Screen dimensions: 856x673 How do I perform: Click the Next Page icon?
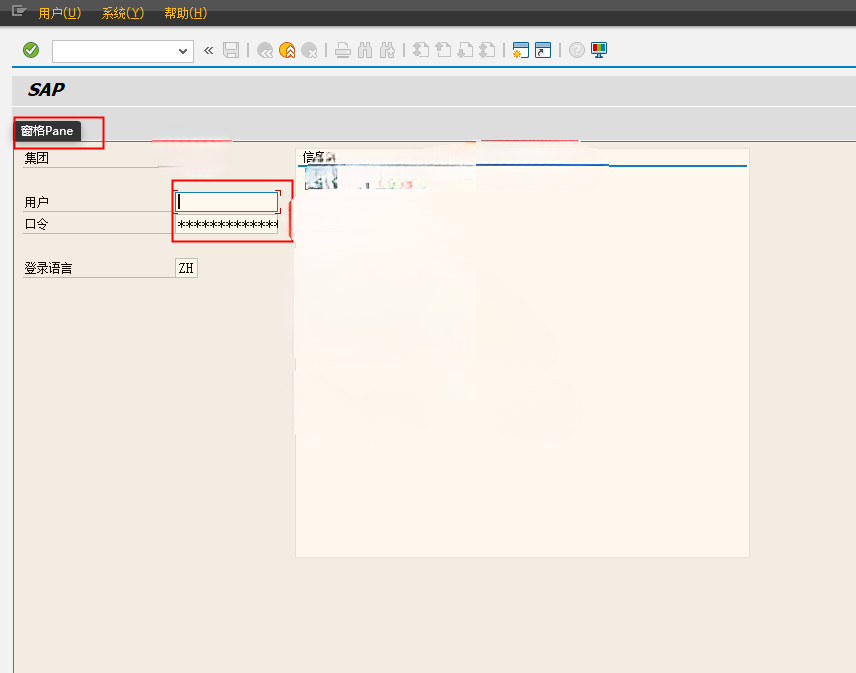click(465, 50)
